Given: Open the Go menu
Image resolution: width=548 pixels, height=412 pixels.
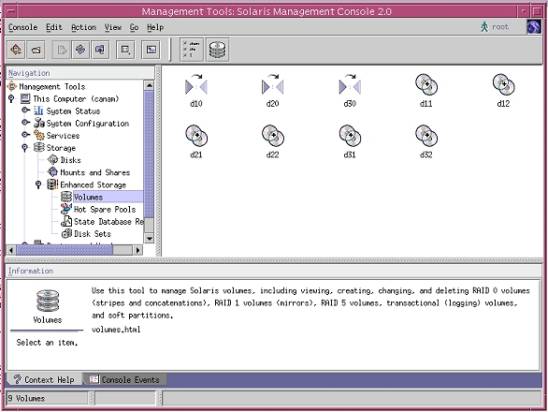Looking at the screenshot, I should [x=134, y=27].
